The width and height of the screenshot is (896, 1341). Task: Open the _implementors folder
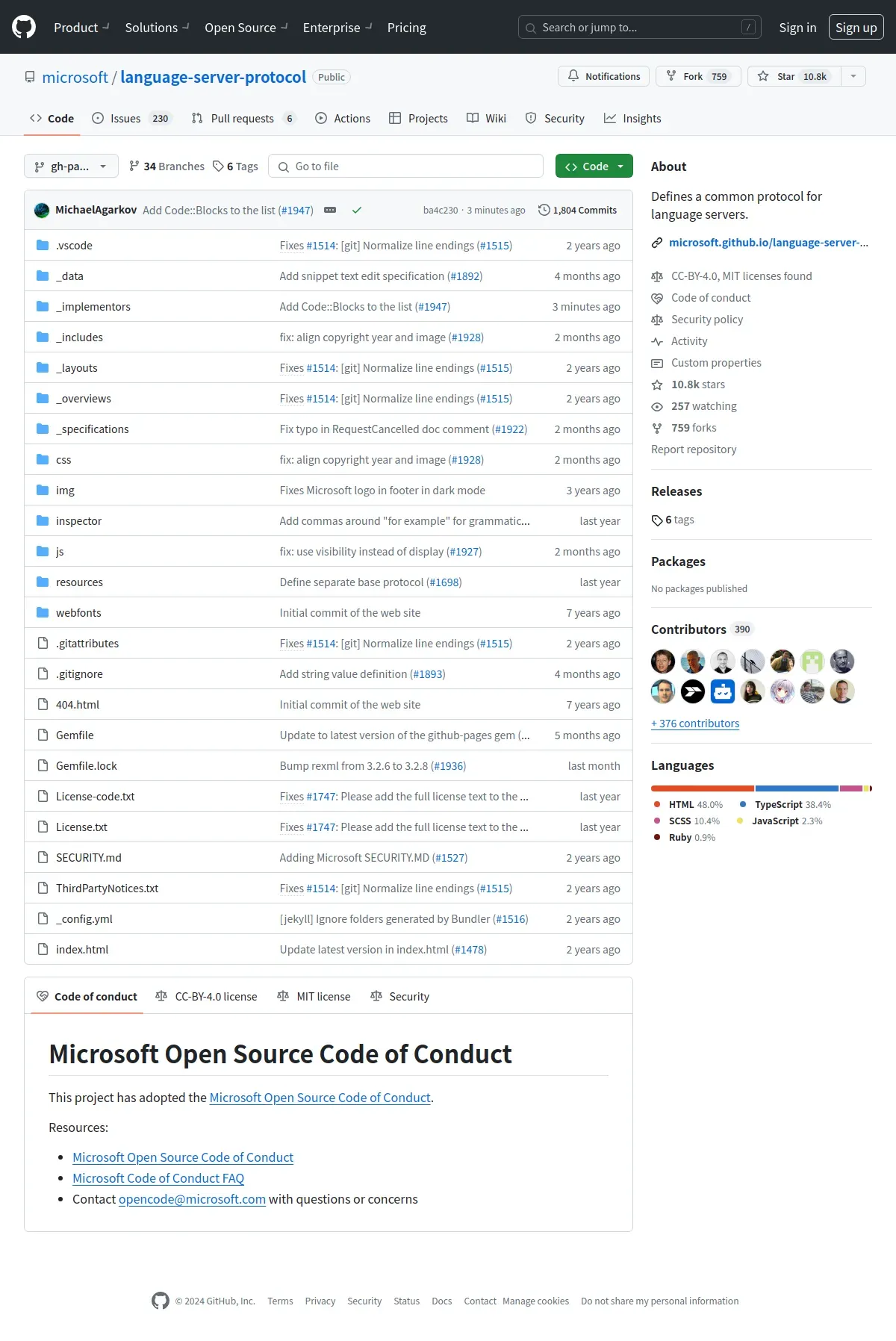pyautogui.click(x=93, y=307)
